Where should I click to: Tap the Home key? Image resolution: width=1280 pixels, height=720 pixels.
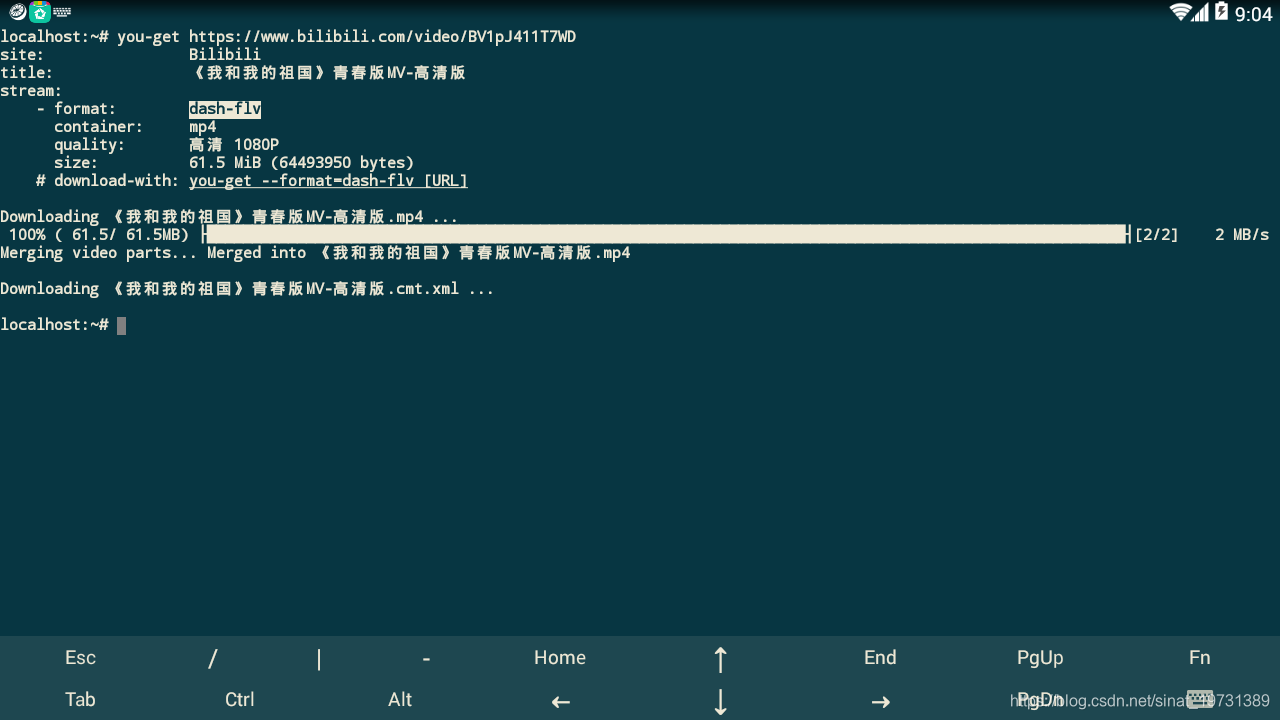(560, 657)
